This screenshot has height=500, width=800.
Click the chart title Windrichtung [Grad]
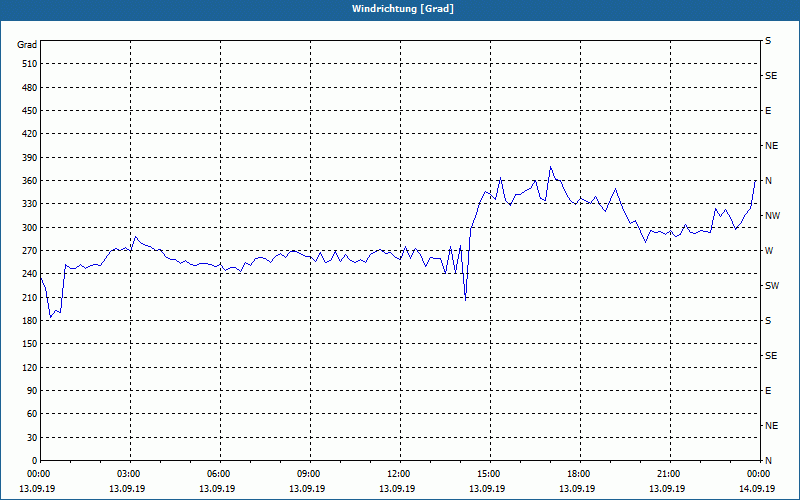point(403,9)
